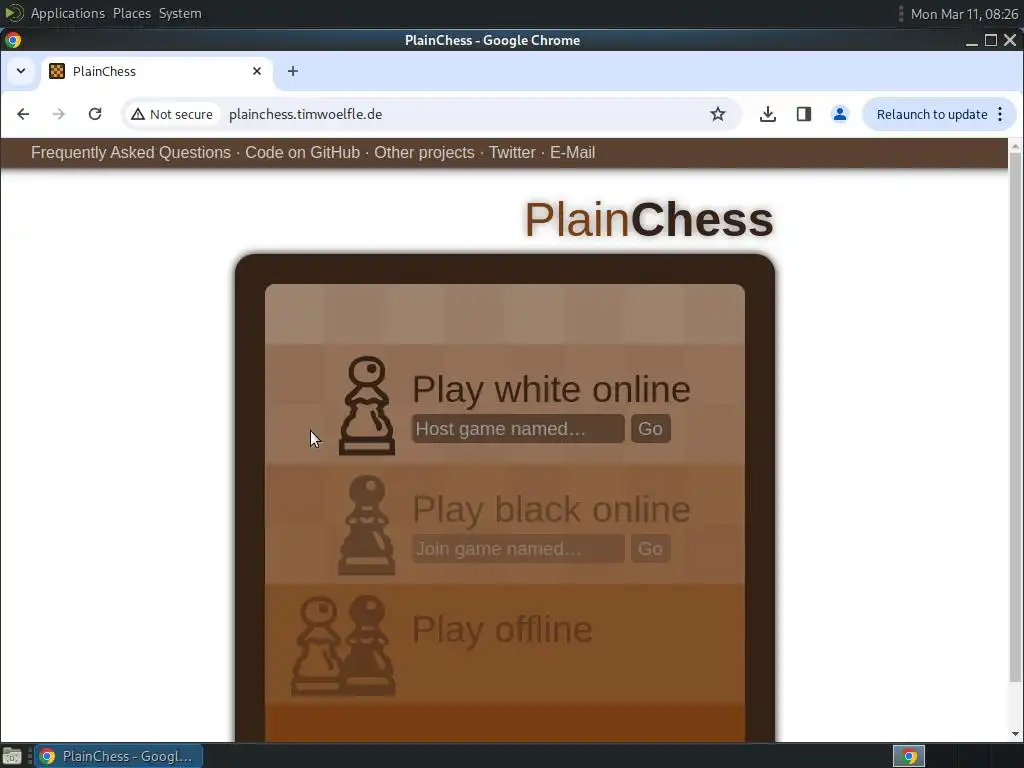
Task: Open Chrome three-dot menu
Action: click(x=1000, y=114)
